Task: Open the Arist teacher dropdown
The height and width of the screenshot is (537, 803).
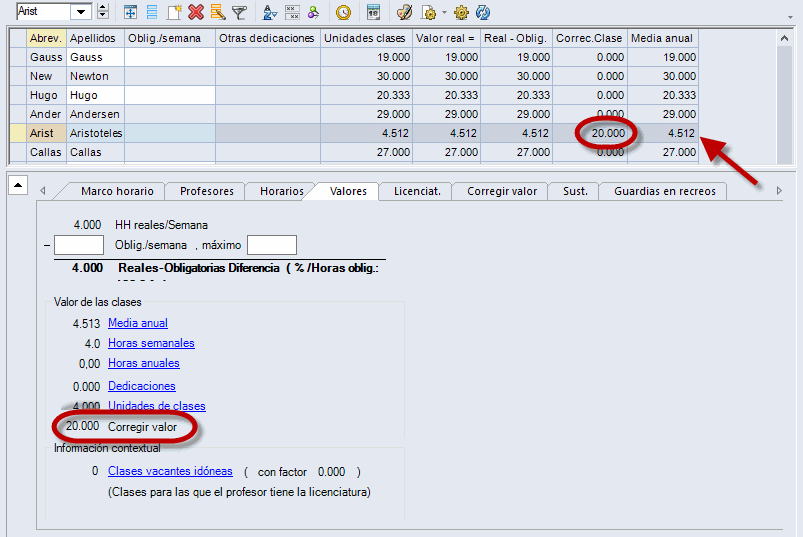Action: 82,12
